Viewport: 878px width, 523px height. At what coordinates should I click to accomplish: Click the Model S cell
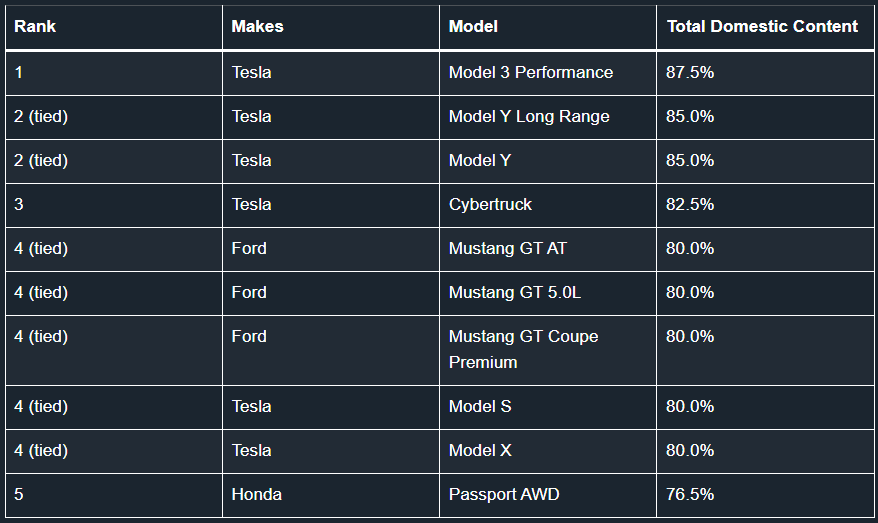click(548, 407)
